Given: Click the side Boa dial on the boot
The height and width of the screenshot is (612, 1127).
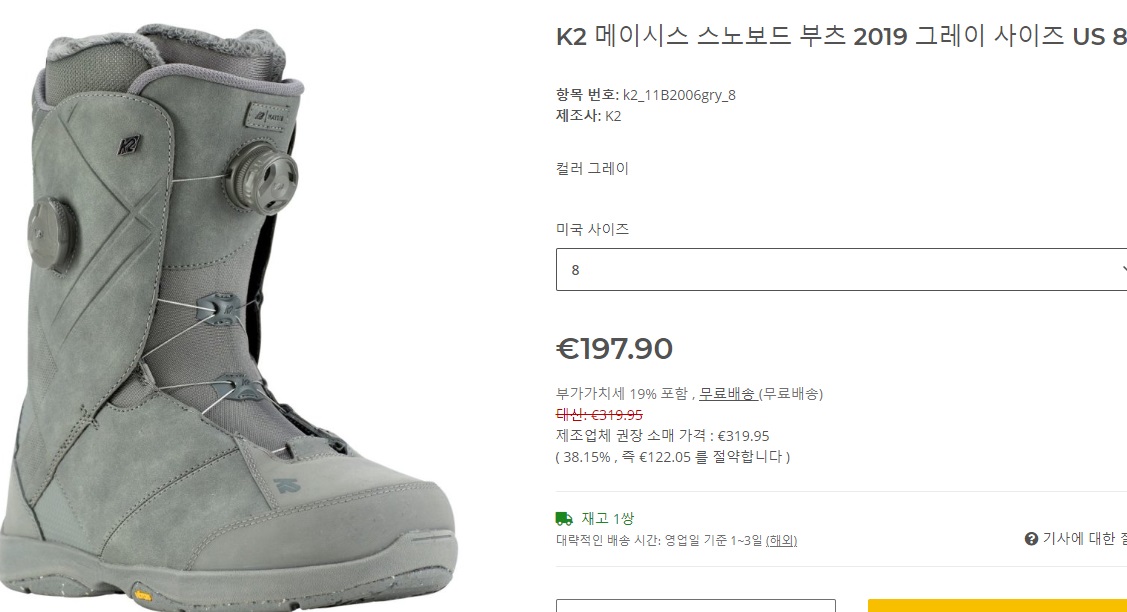Looking at the screenshot, I should click(50, 235).
